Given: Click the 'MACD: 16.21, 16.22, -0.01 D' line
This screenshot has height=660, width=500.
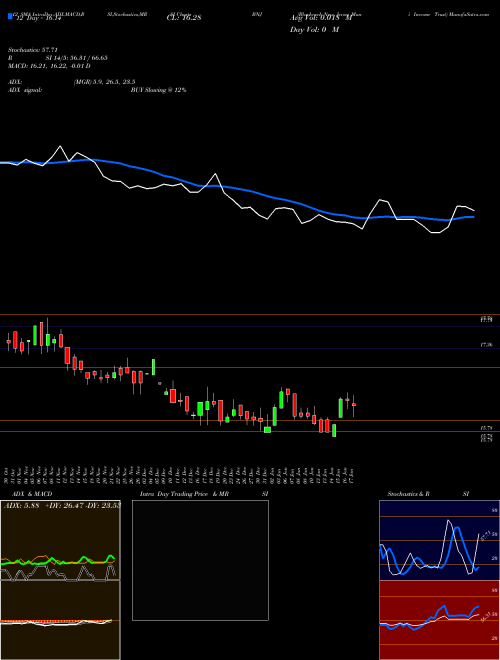Looking at the screenshot, I should pos(49,66).
